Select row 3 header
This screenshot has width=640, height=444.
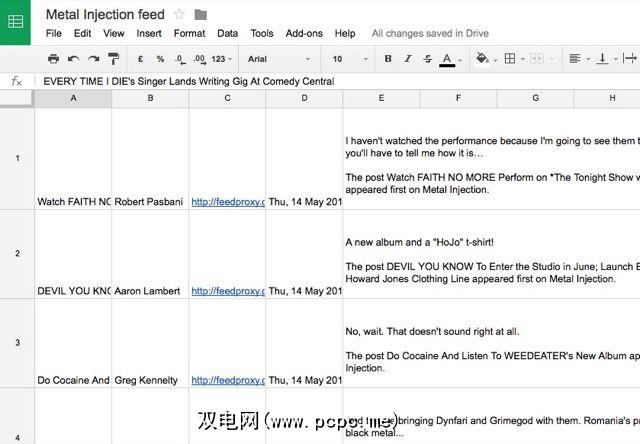click(x=17, y=343)
